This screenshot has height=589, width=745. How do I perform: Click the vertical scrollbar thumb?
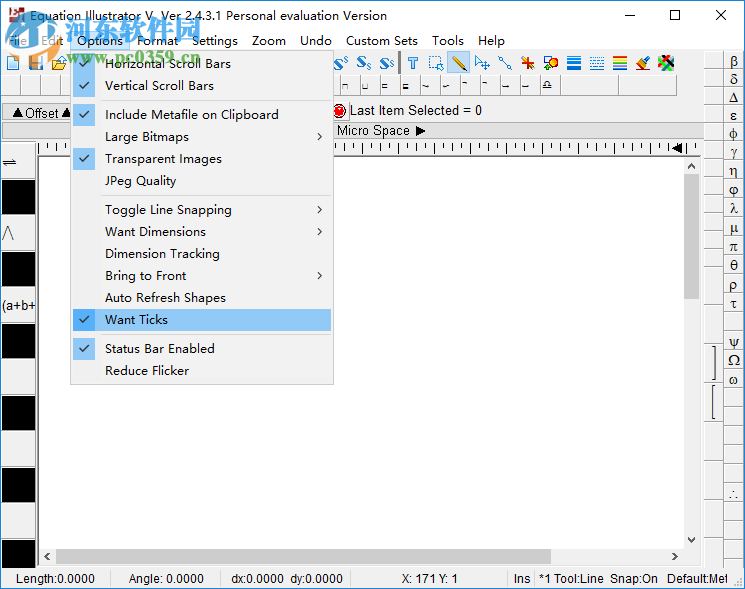pos(691,236)
